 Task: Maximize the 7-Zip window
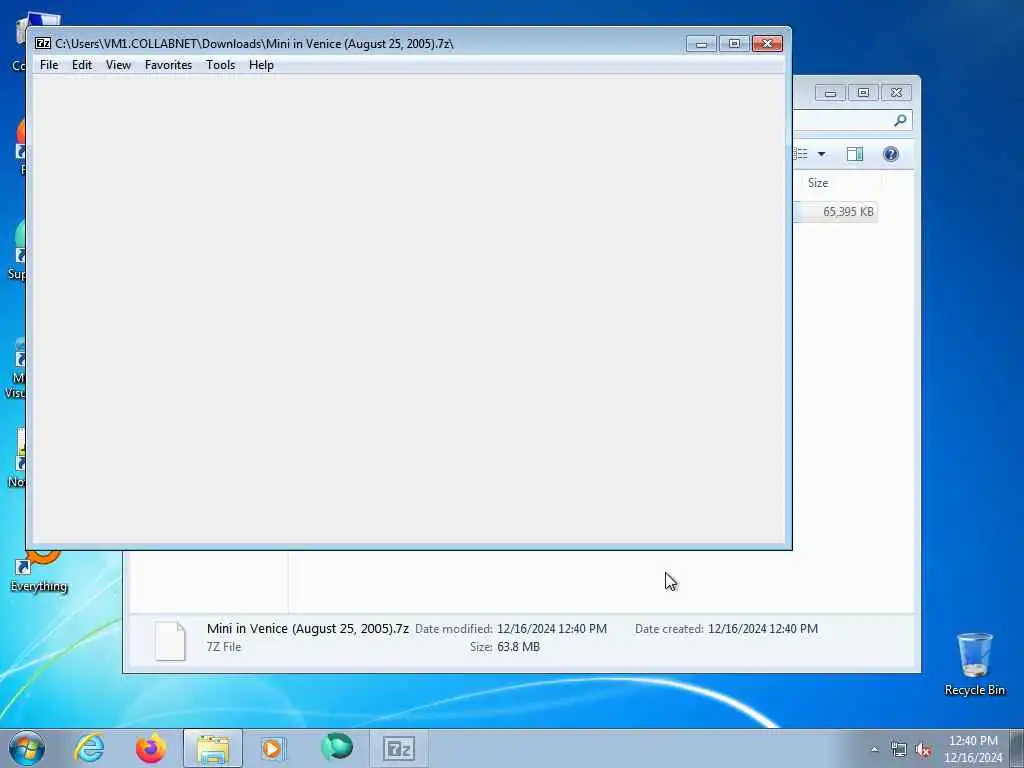click(734, 43)
